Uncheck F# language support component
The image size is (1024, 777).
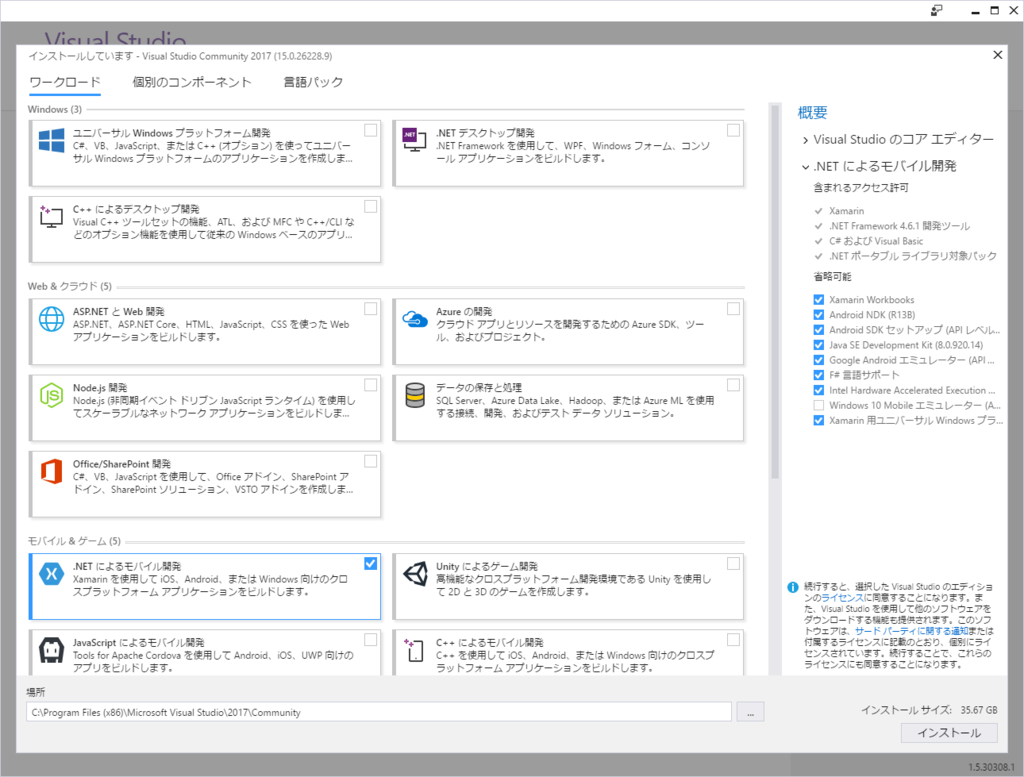tap(818, 375)
